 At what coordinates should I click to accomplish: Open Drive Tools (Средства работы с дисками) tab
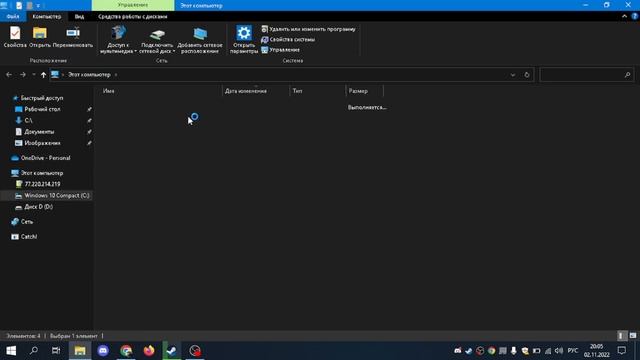[133, 17]
